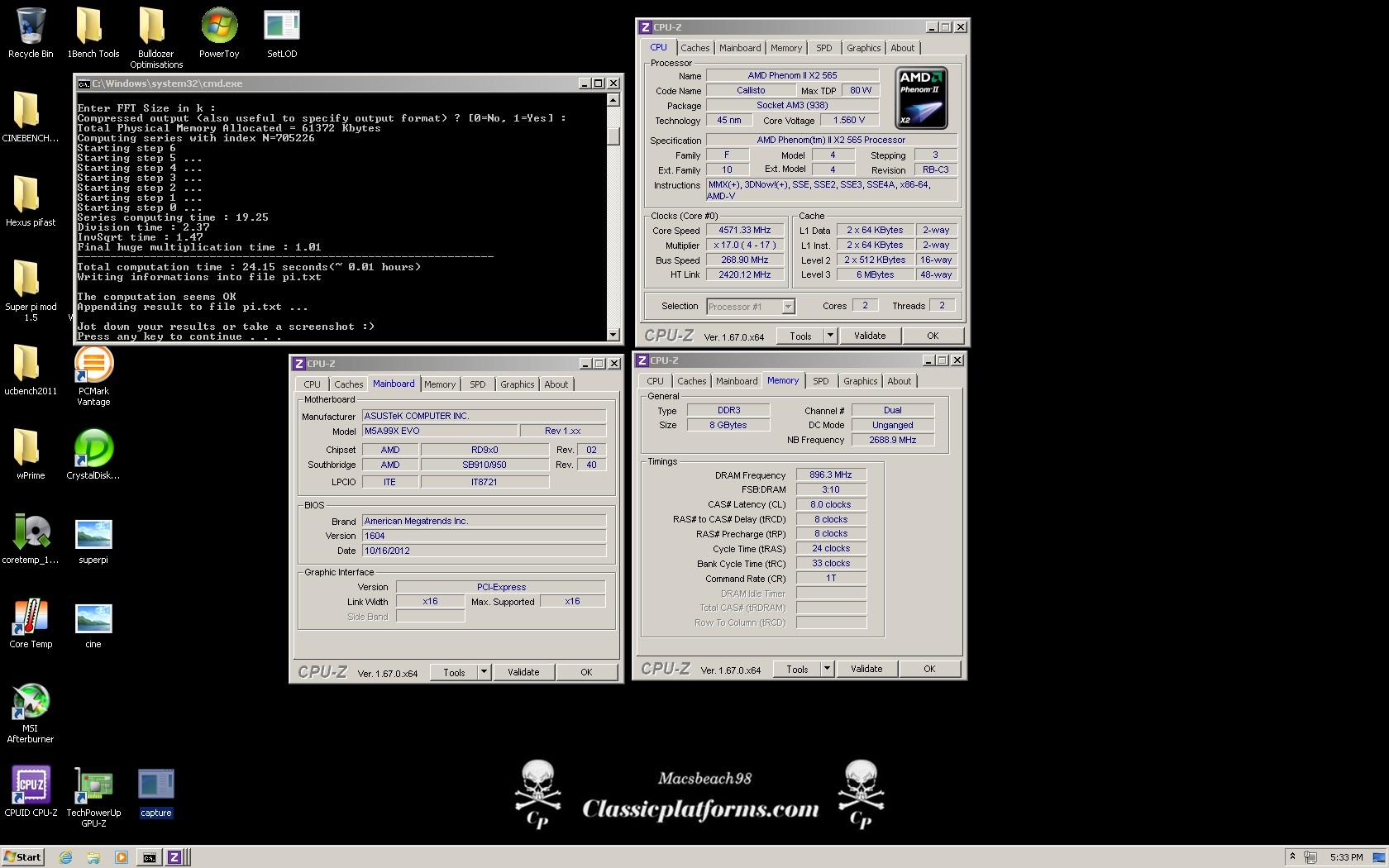Click the system clock 5:33 PM

click(x=1346, y=857)
